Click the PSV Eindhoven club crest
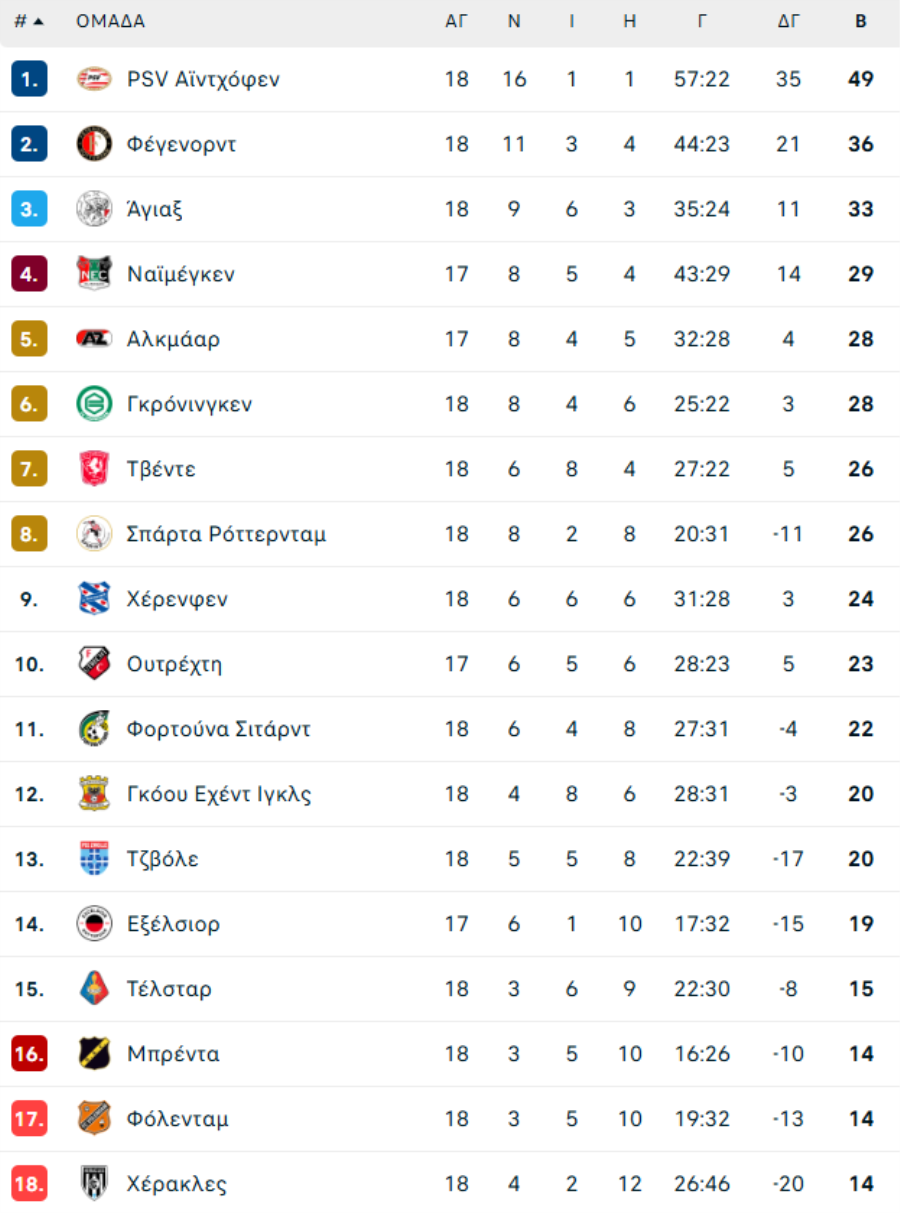 click(x=94, y=79)
